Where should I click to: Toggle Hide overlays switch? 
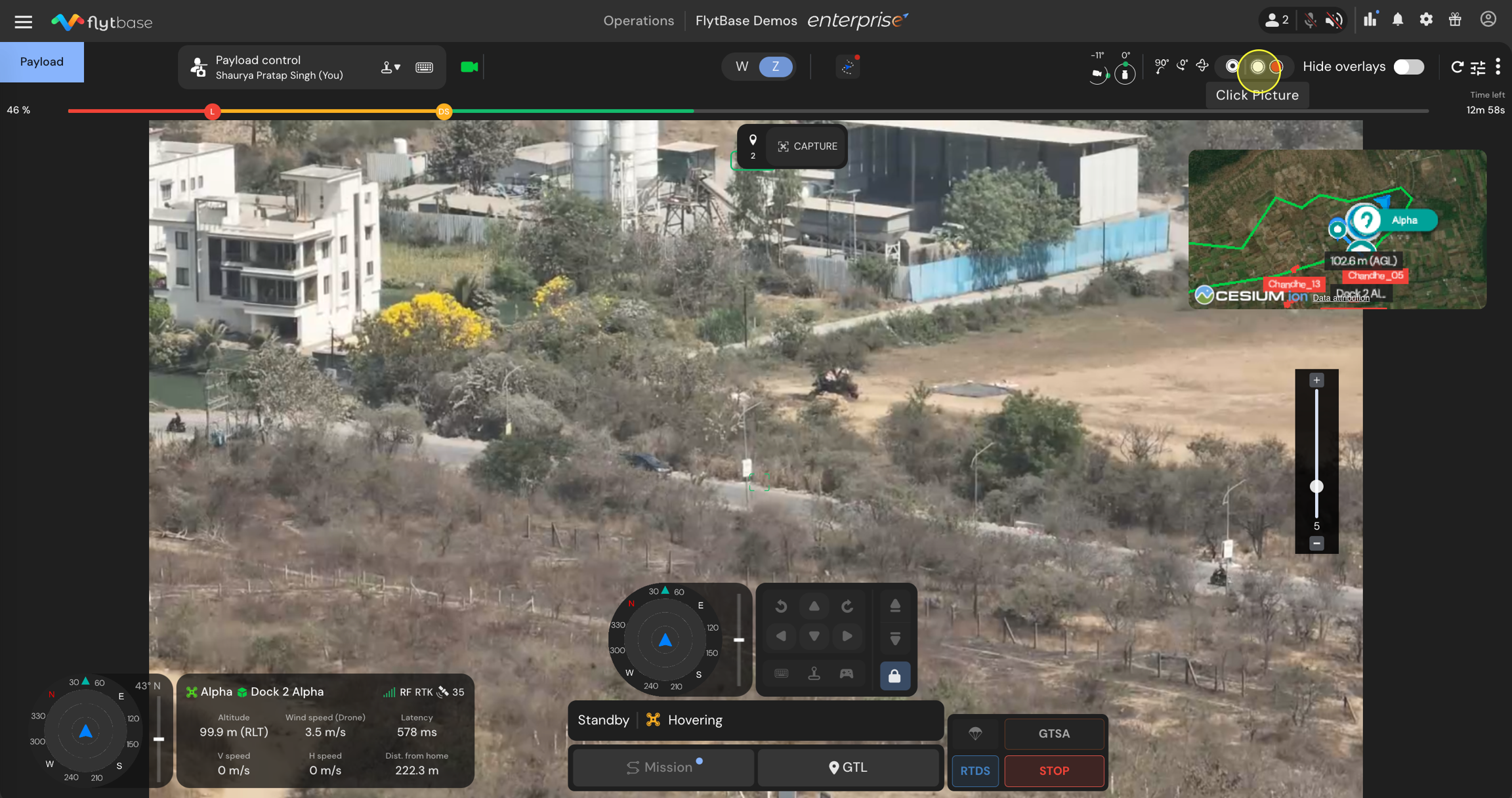pos(1408,67)
